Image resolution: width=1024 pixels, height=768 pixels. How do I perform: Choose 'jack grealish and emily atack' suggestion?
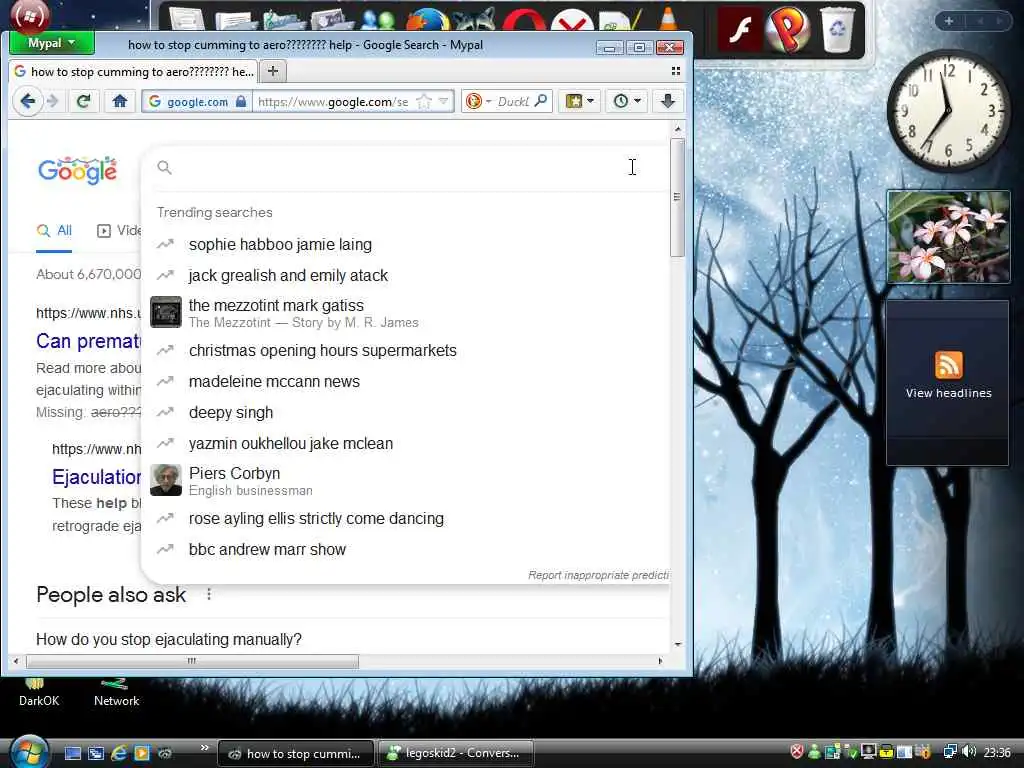coord(288,276)
